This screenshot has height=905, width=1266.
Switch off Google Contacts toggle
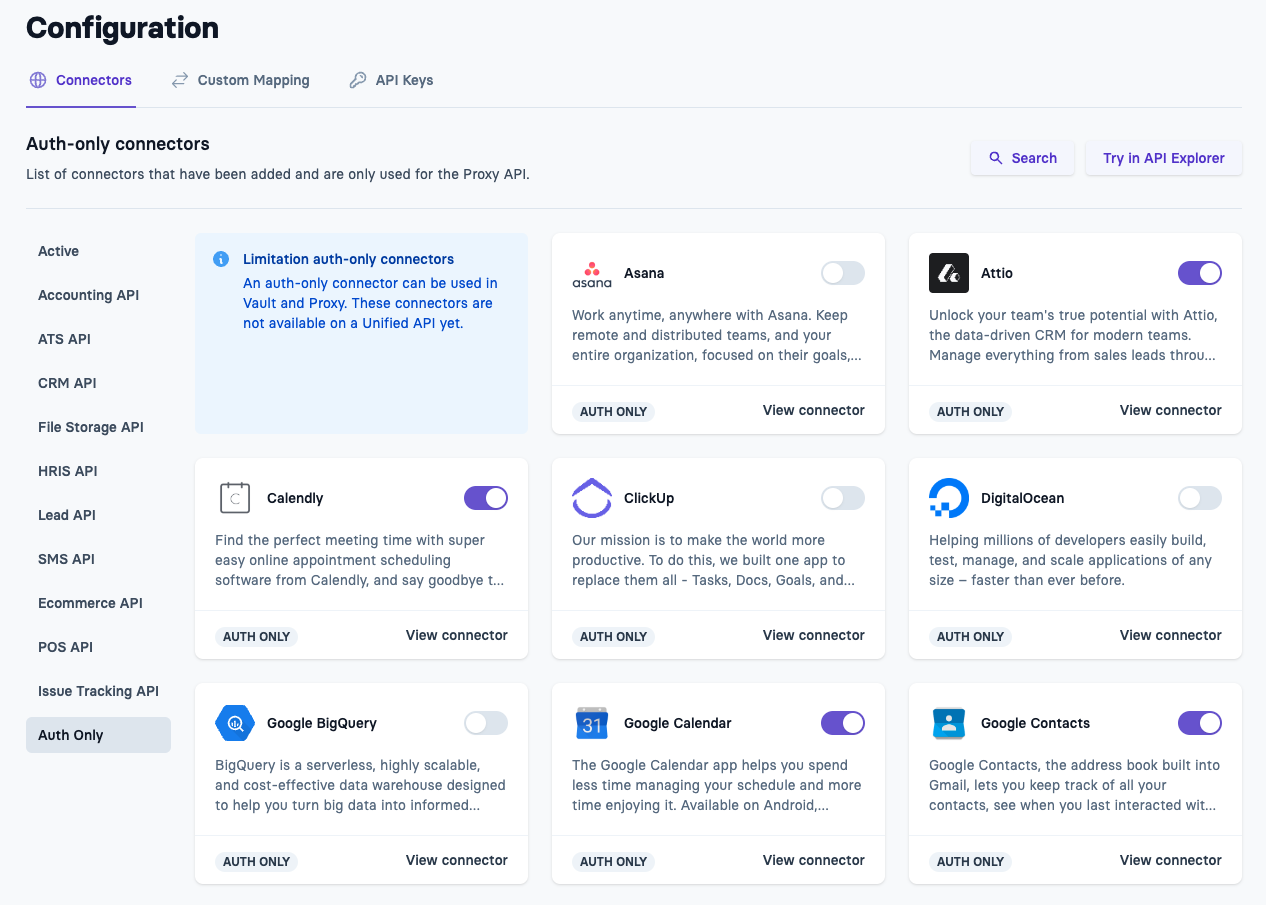click(1200, 723)
